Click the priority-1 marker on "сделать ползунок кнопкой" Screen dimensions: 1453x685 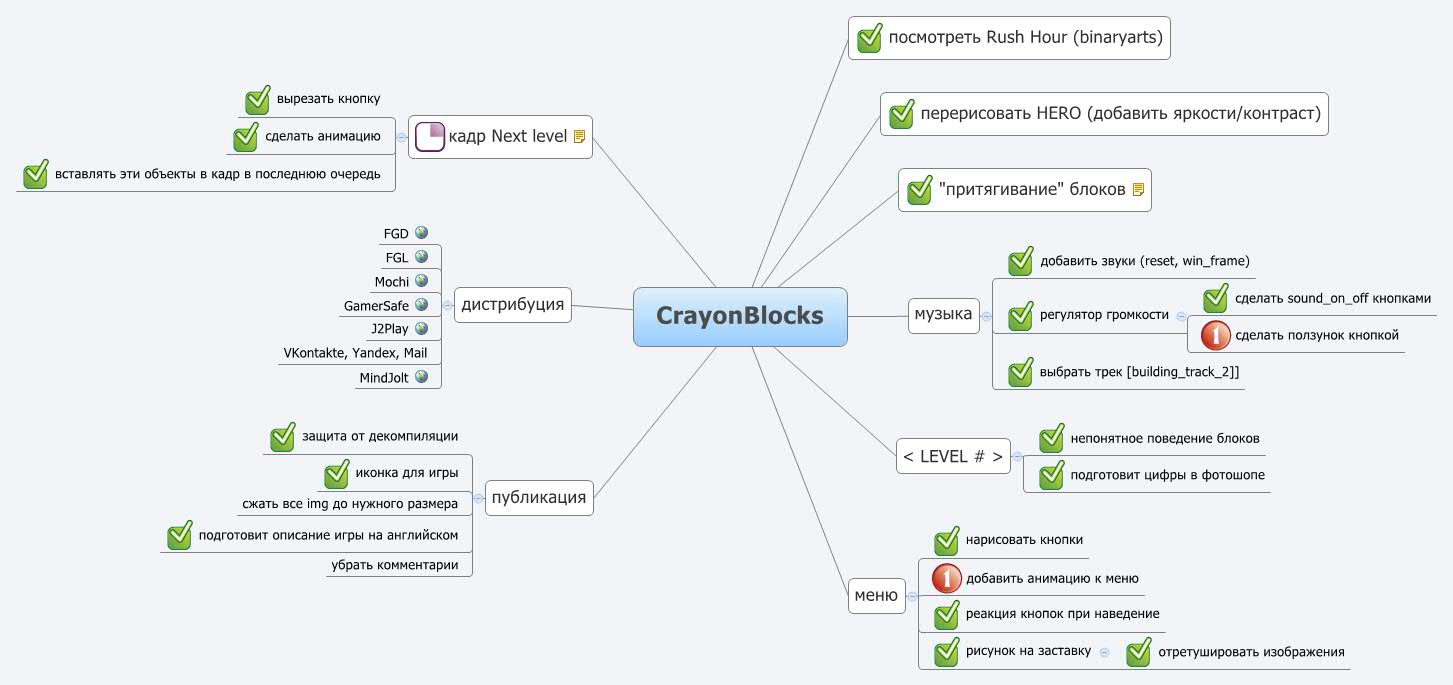click(x=1214, y=335)
